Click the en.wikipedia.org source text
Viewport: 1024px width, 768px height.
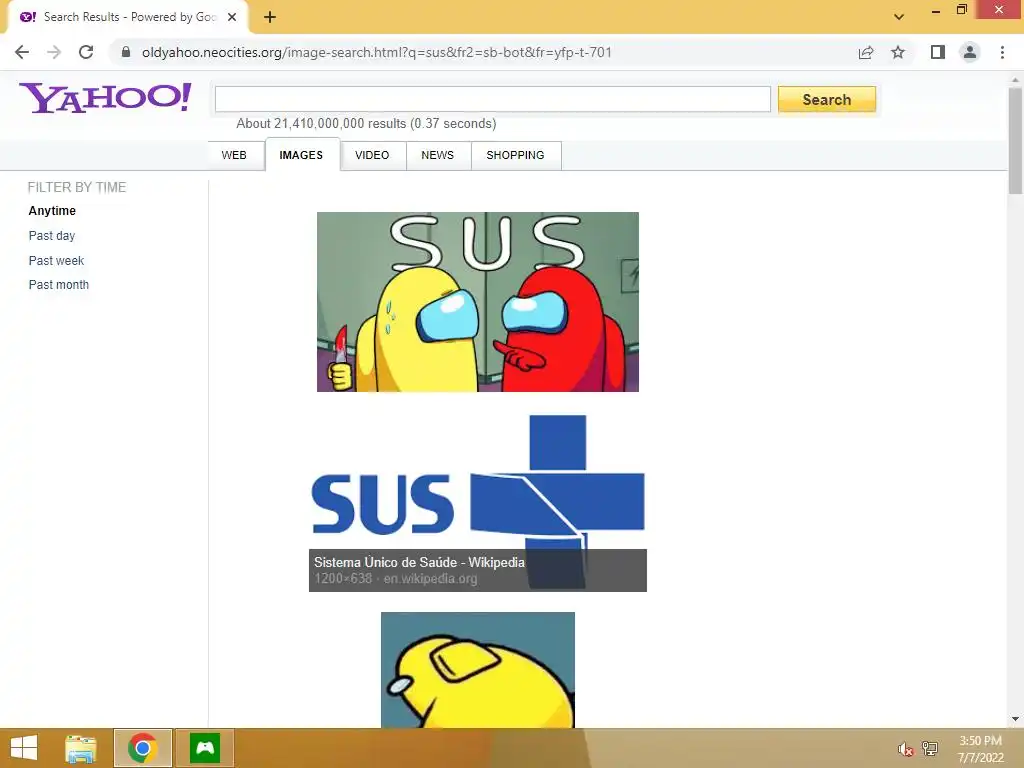[x=430, y=579]
